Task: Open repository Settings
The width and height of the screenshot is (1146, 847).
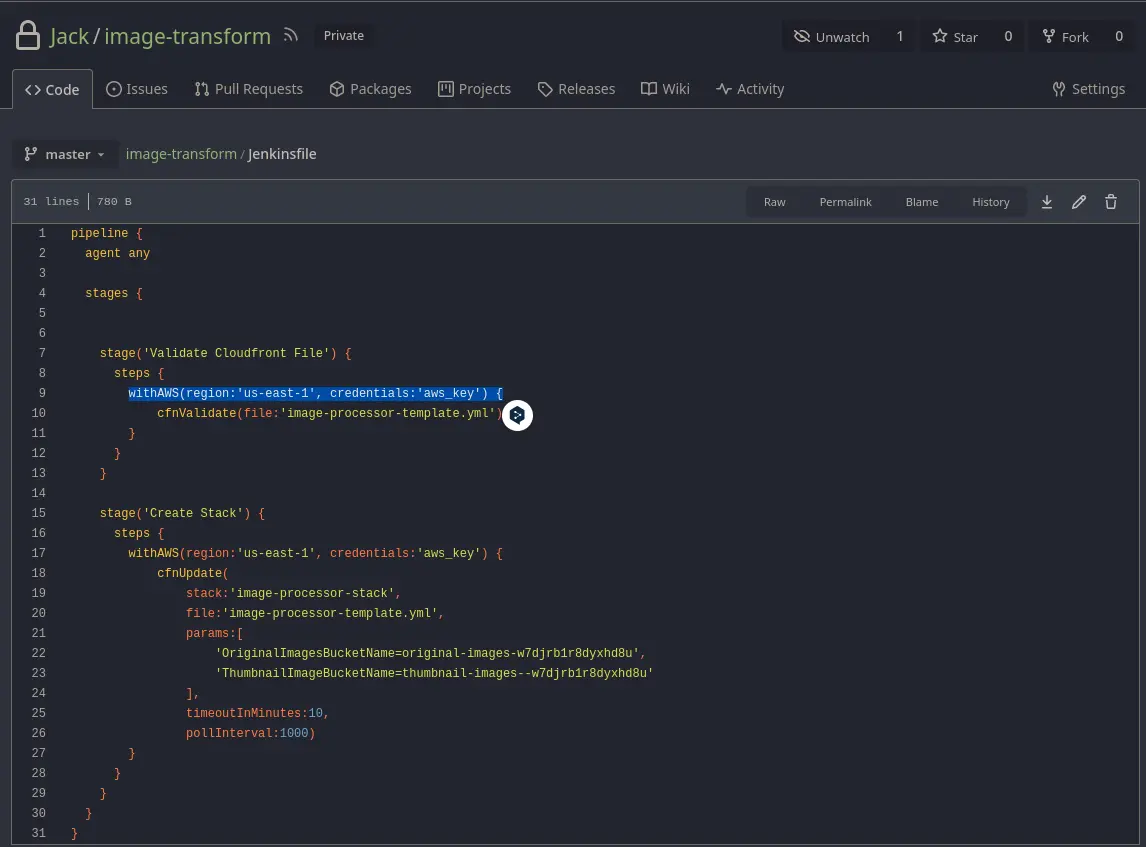Action: pyautogui.click(x=1088, y=89)
